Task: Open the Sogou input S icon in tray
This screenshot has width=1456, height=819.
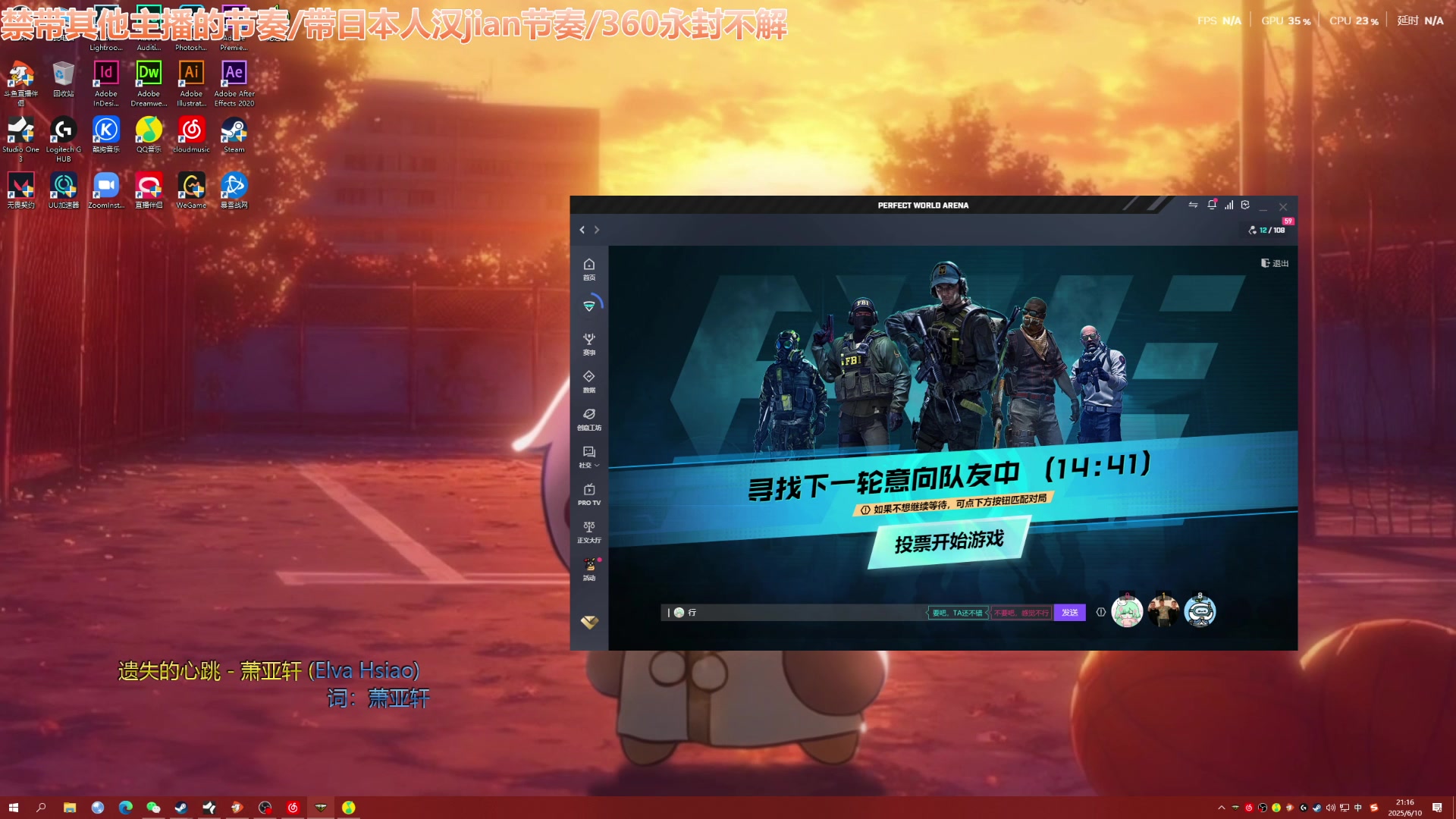Action: [1373, 808]
